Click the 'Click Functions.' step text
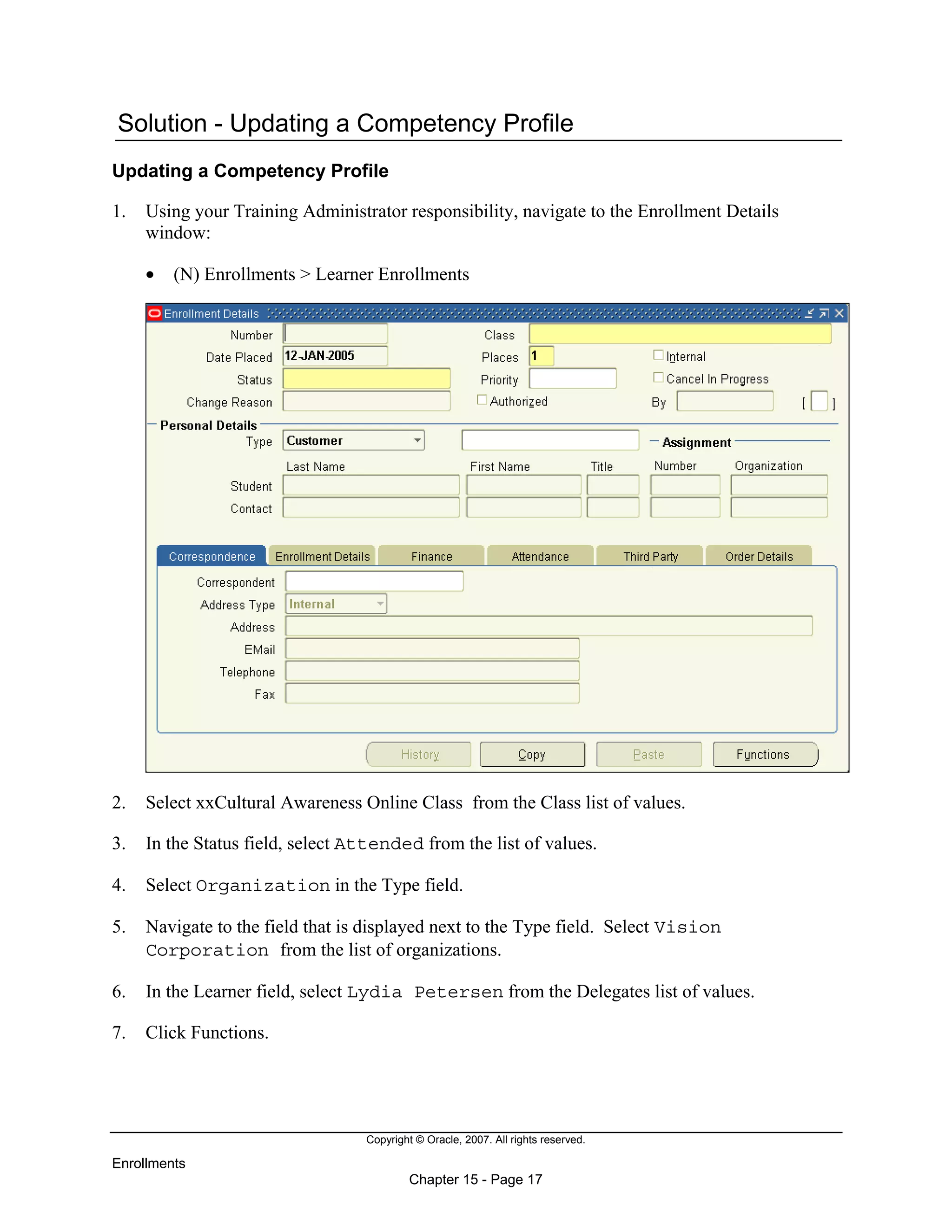The image size is (952, 1232). [207, 1032]
